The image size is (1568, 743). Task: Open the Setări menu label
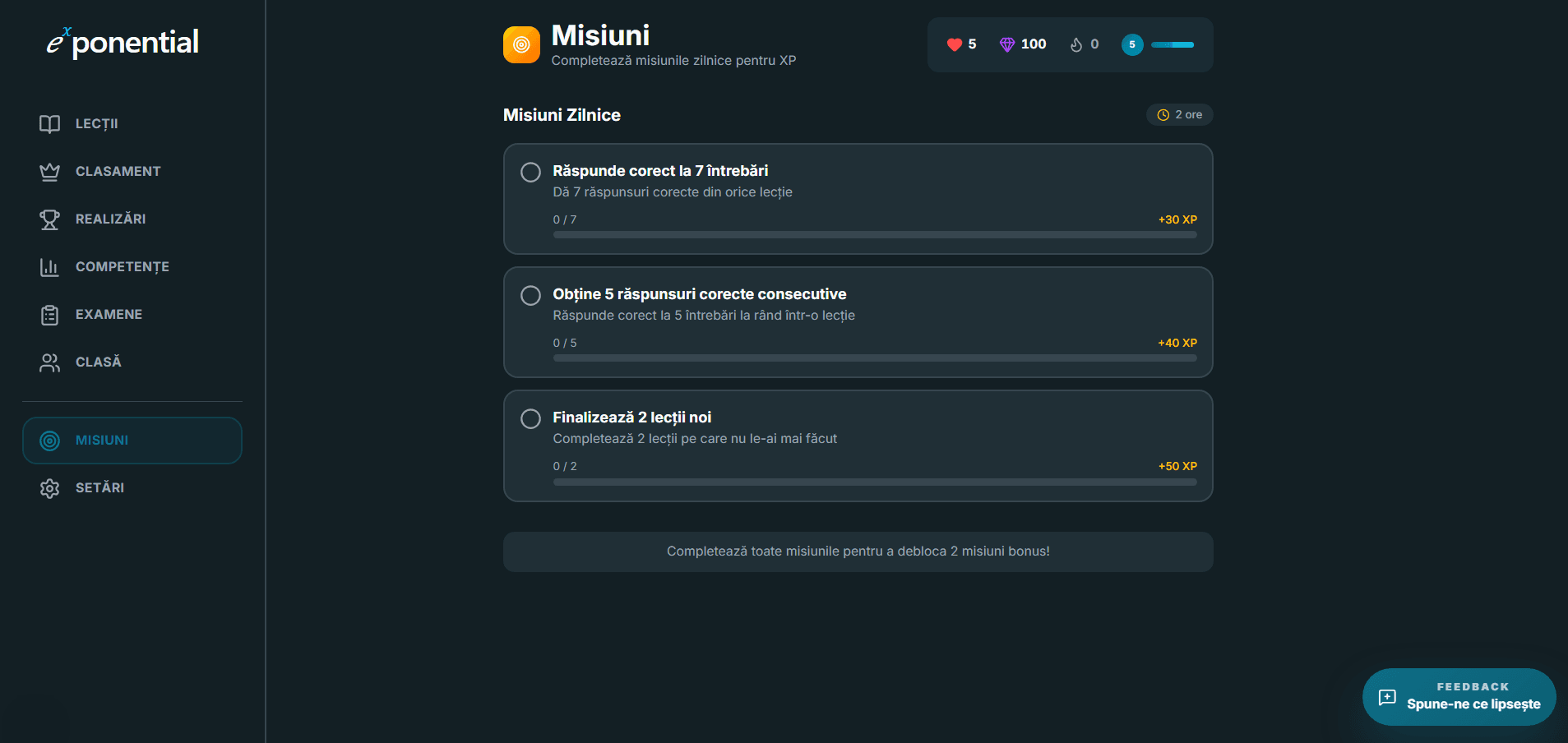point(99,488)
